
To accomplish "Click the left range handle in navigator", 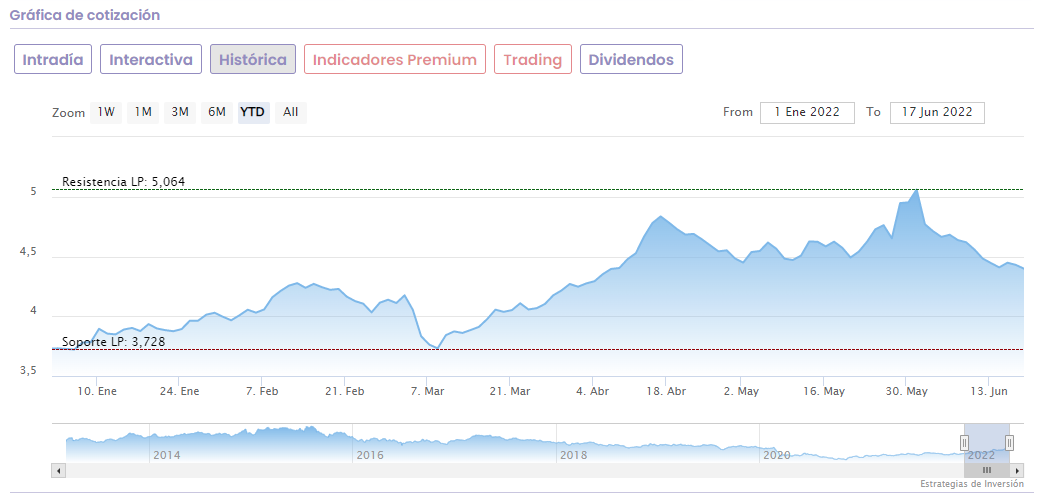I will 965,443.
